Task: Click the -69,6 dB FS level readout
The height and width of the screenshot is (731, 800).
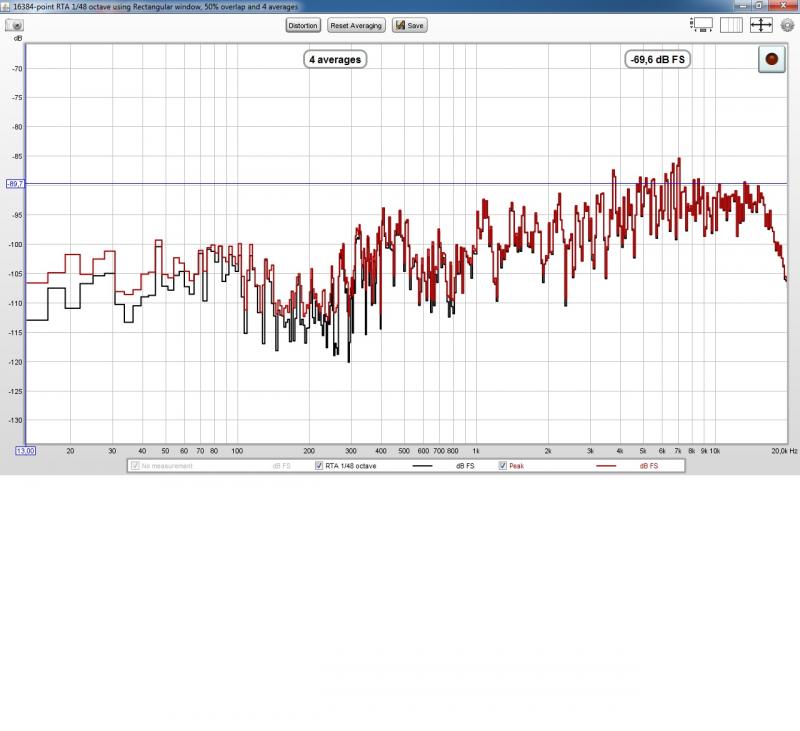Action: [x=658, y=60]
